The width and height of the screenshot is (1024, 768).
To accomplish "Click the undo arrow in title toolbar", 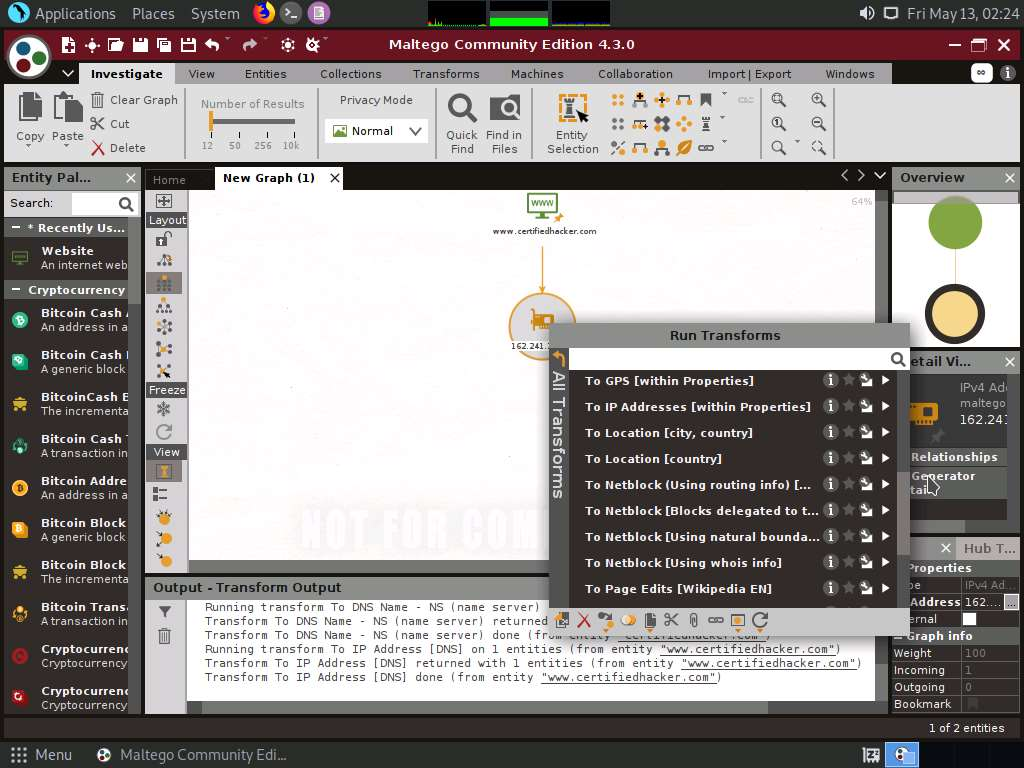I will (212, 44).
